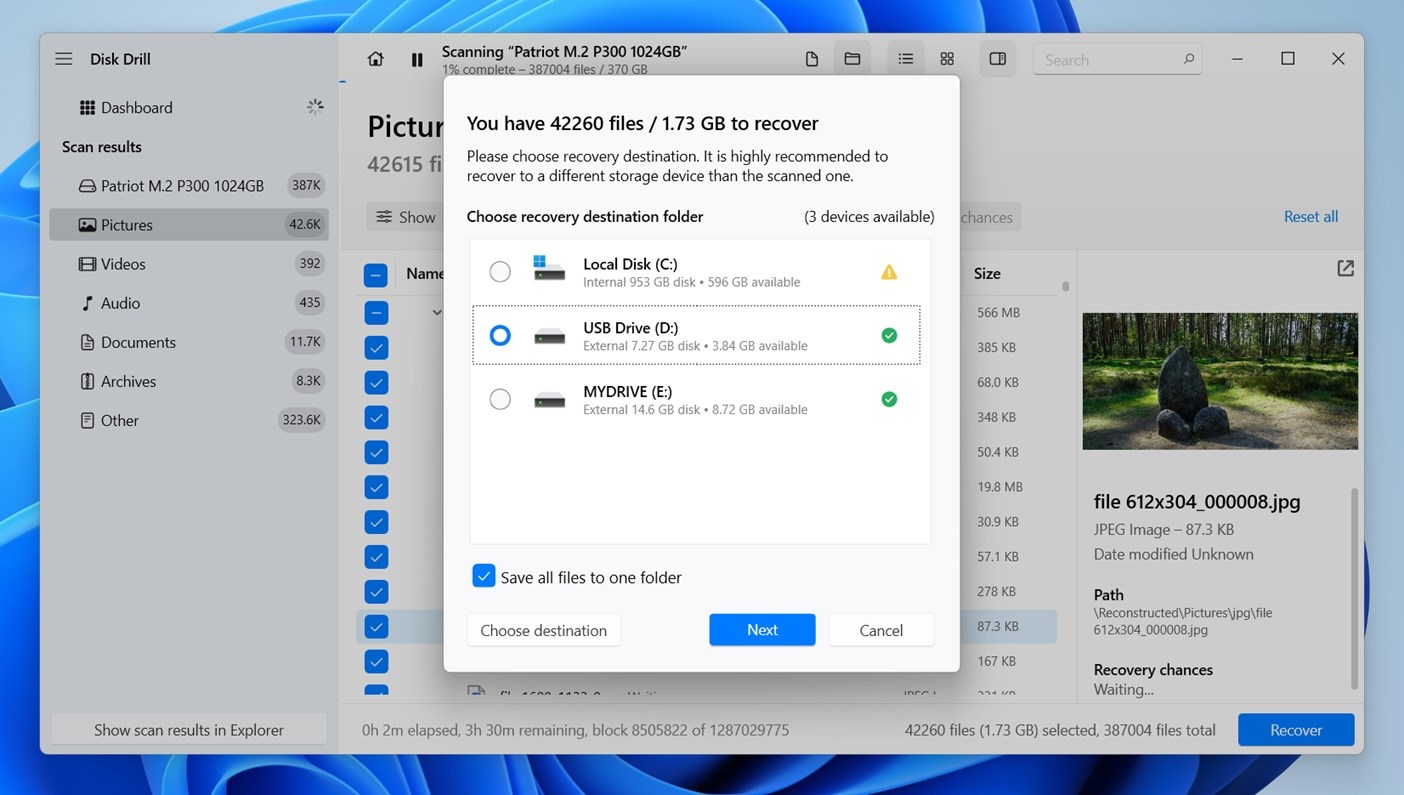Toggle Save all files to one folder
Screen dimensions: 1404x795
(x=483, y=576)
